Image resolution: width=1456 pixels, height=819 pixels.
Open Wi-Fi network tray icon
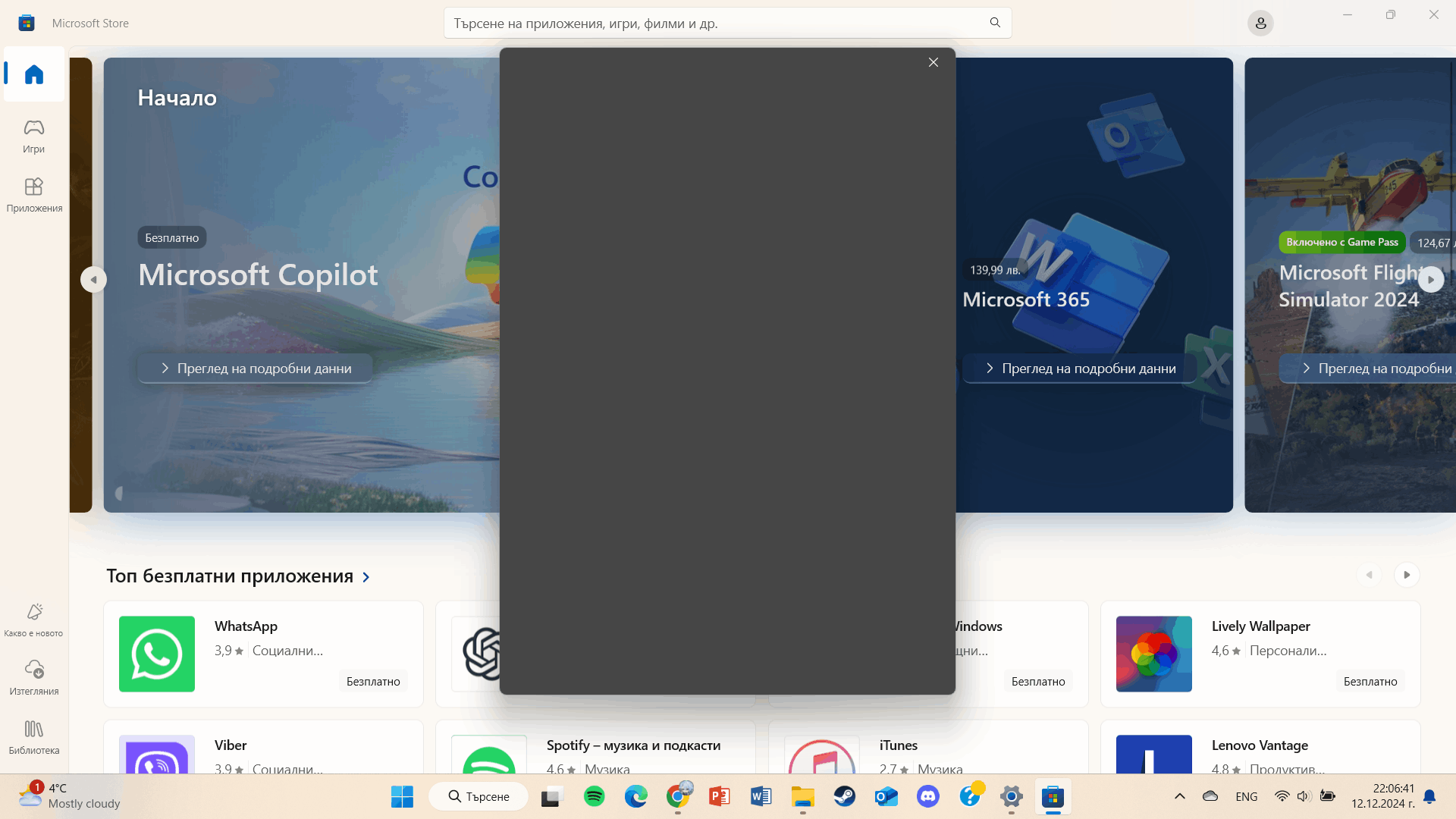(1282, 796)
